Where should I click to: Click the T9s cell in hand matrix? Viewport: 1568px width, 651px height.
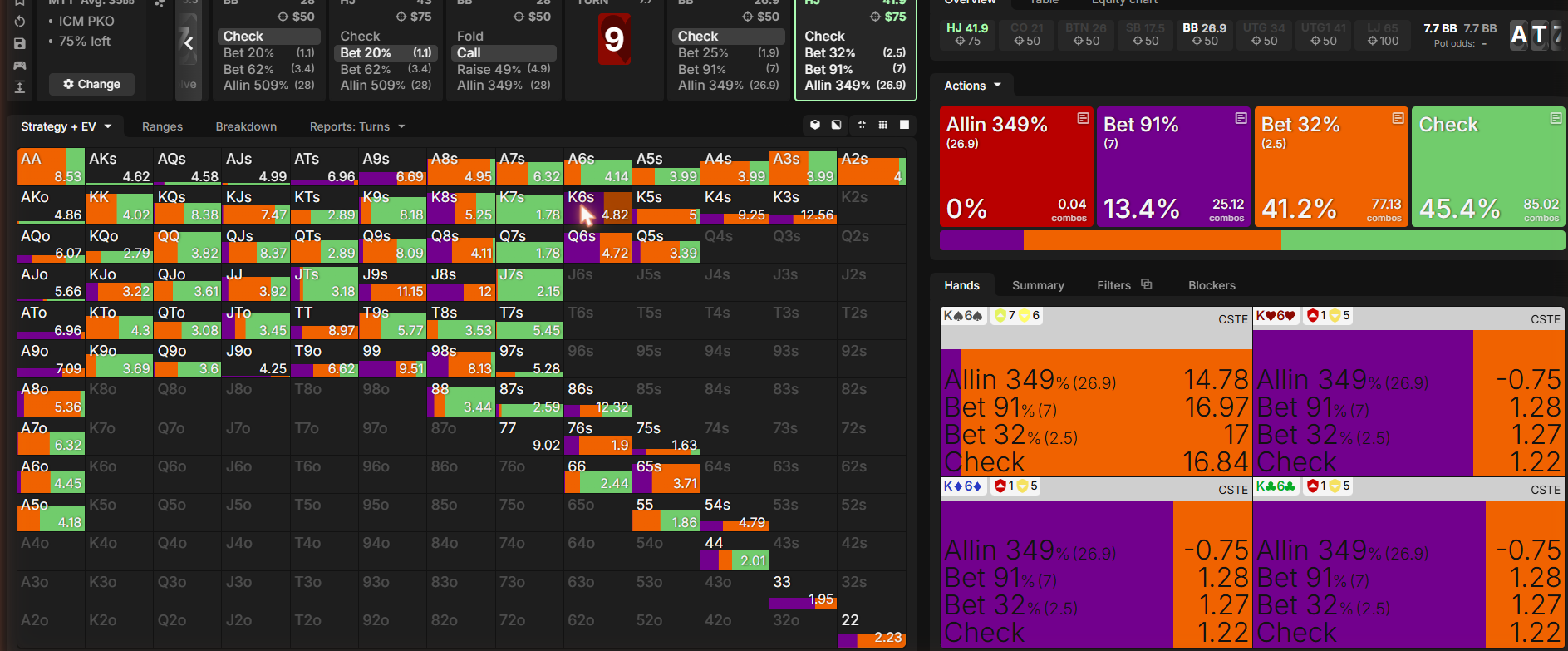point(393,321)
